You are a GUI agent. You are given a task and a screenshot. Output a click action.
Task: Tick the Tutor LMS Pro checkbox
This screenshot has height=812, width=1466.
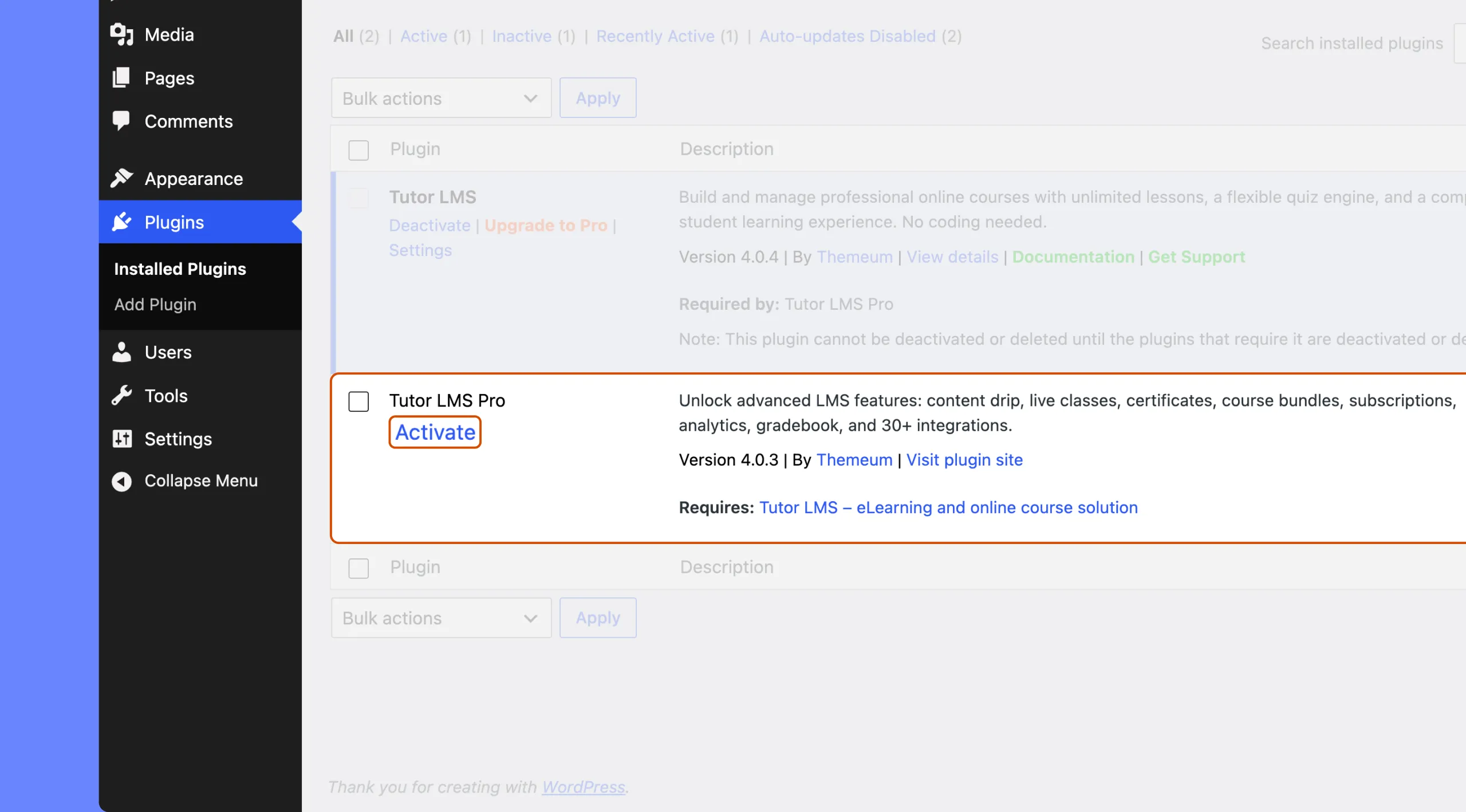point(358,401)
